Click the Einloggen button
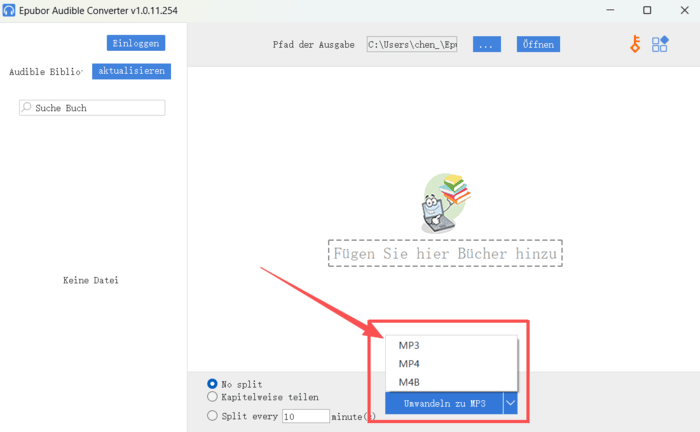The width and height of the screenshot is (700, 432). (136, 43)
